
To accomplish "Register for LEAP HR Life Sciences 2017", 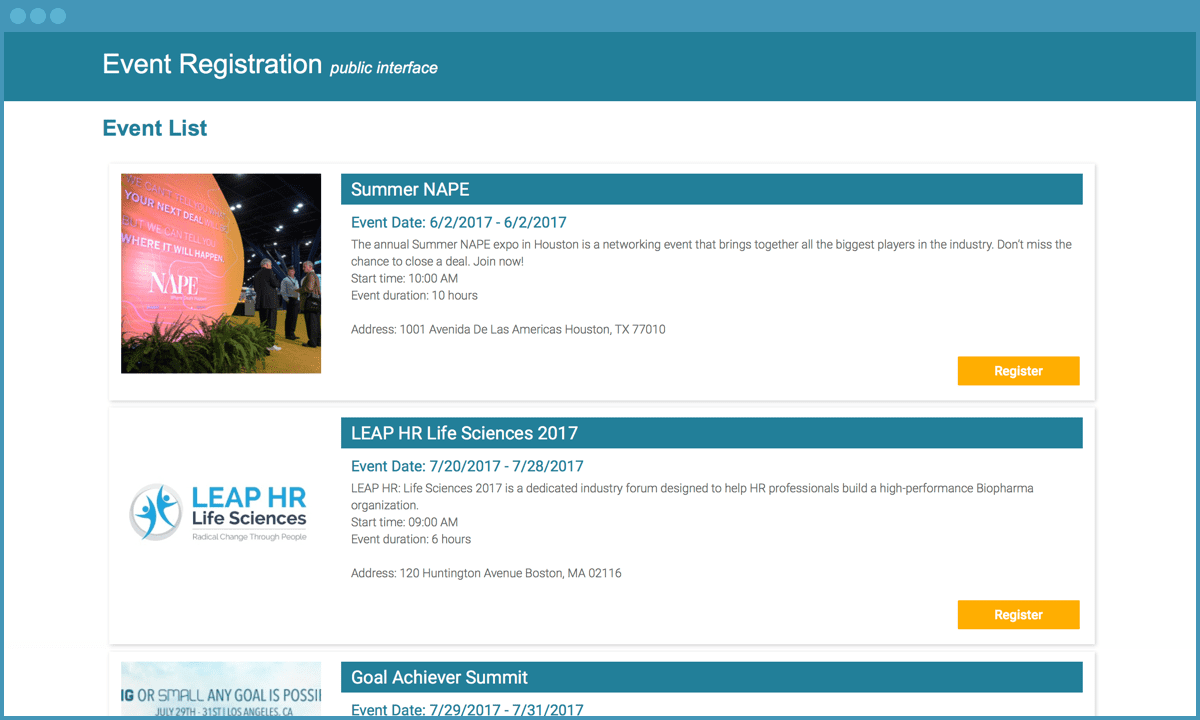I will (x=1018, y=615).
